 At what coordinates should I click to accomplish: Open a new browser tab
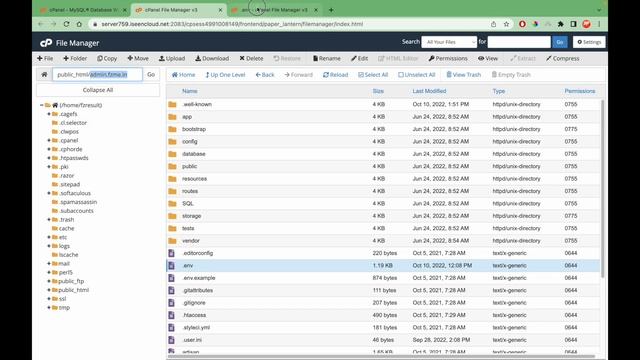coord(331,10)
